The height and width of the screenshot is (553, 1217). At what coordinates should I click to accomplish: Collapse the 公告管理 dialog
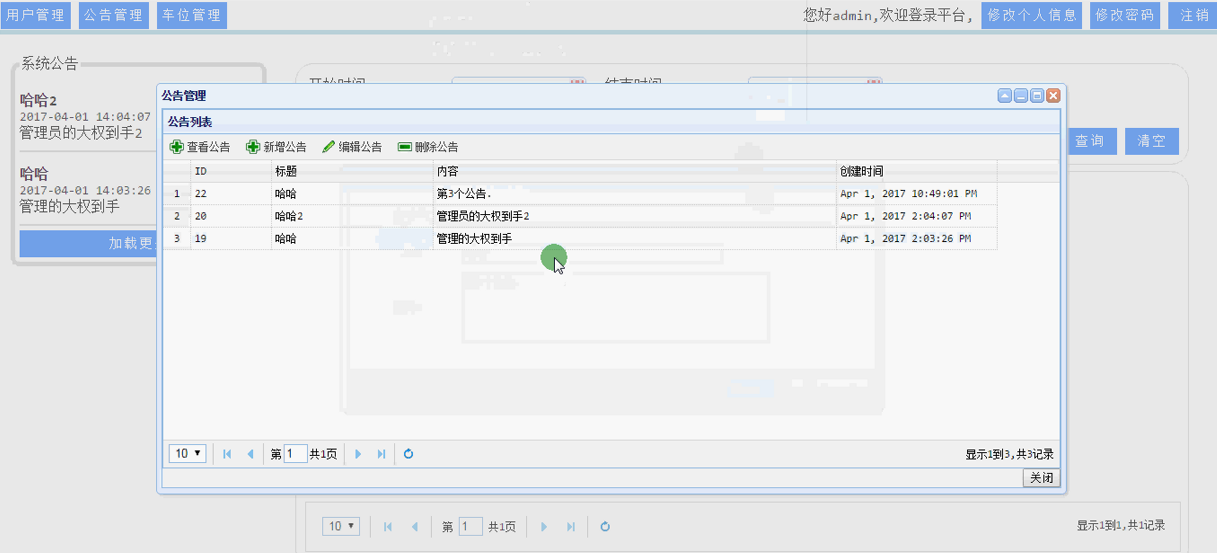tap(1005, 96)
